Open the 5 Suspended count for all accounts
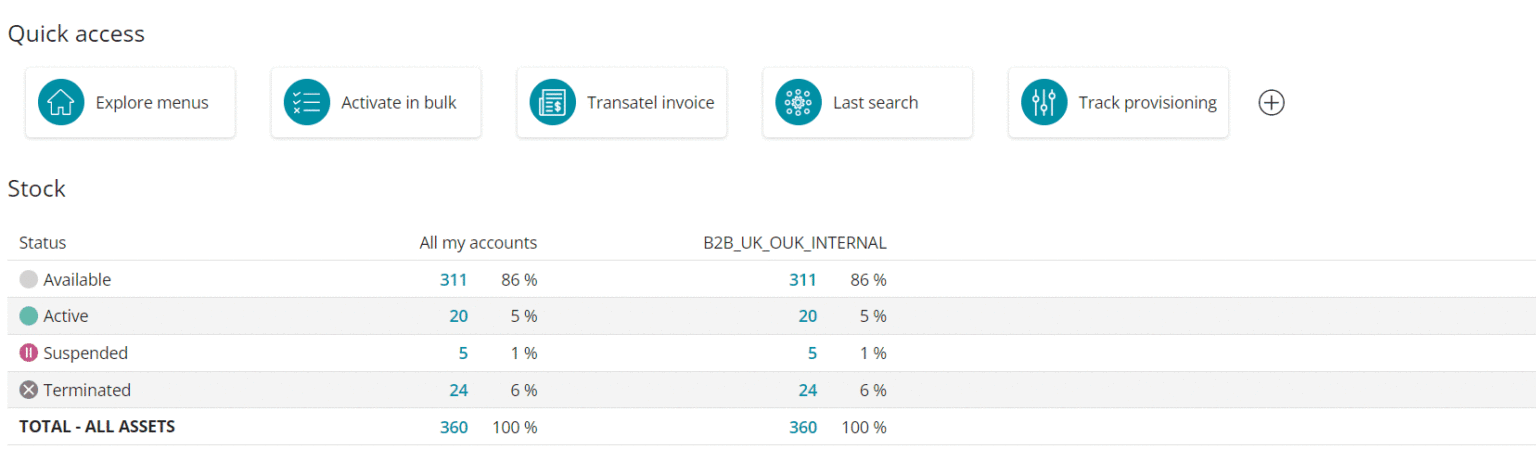Screen dimensions: 1536x475 coord(463,353)
